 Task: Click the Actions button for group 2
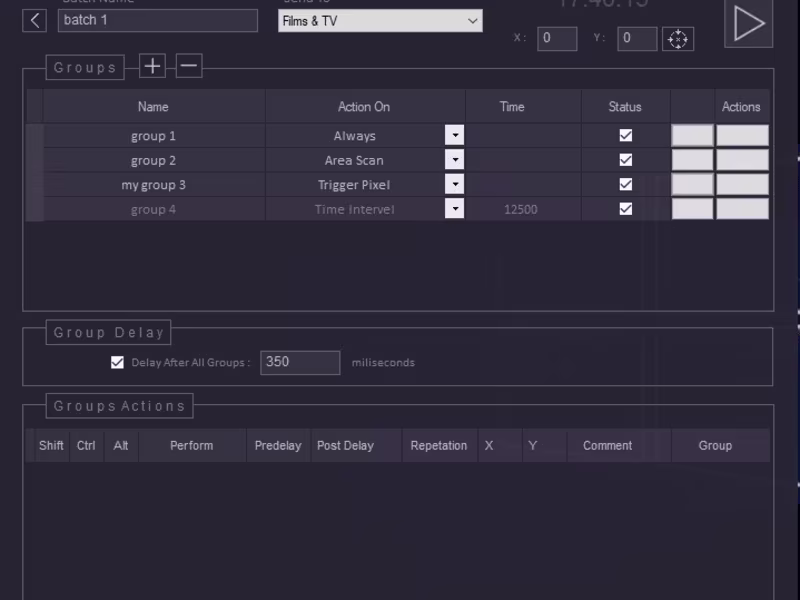tap(742, 160)
